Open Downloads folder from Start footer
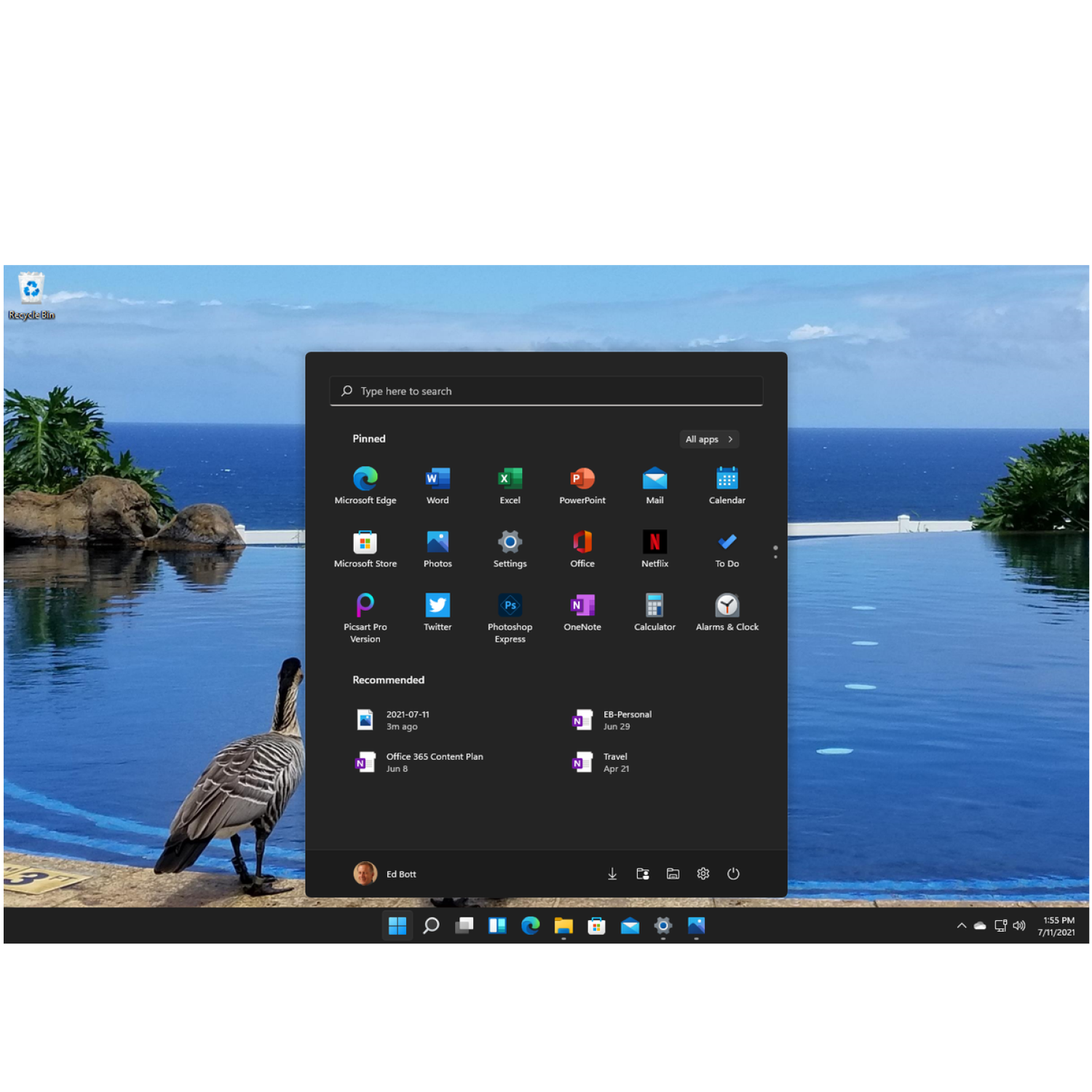 (x=612, y=874)
